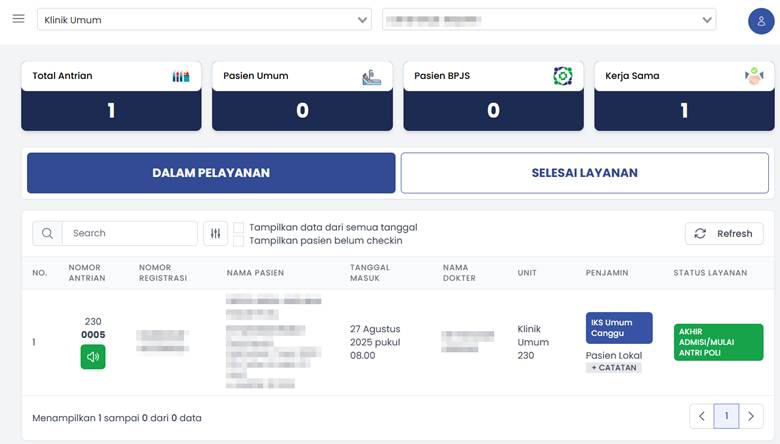
Task: Enable Tampilkan pasien belum checkin checkbox
Action: pyautogui.click(x=239, y=241)
